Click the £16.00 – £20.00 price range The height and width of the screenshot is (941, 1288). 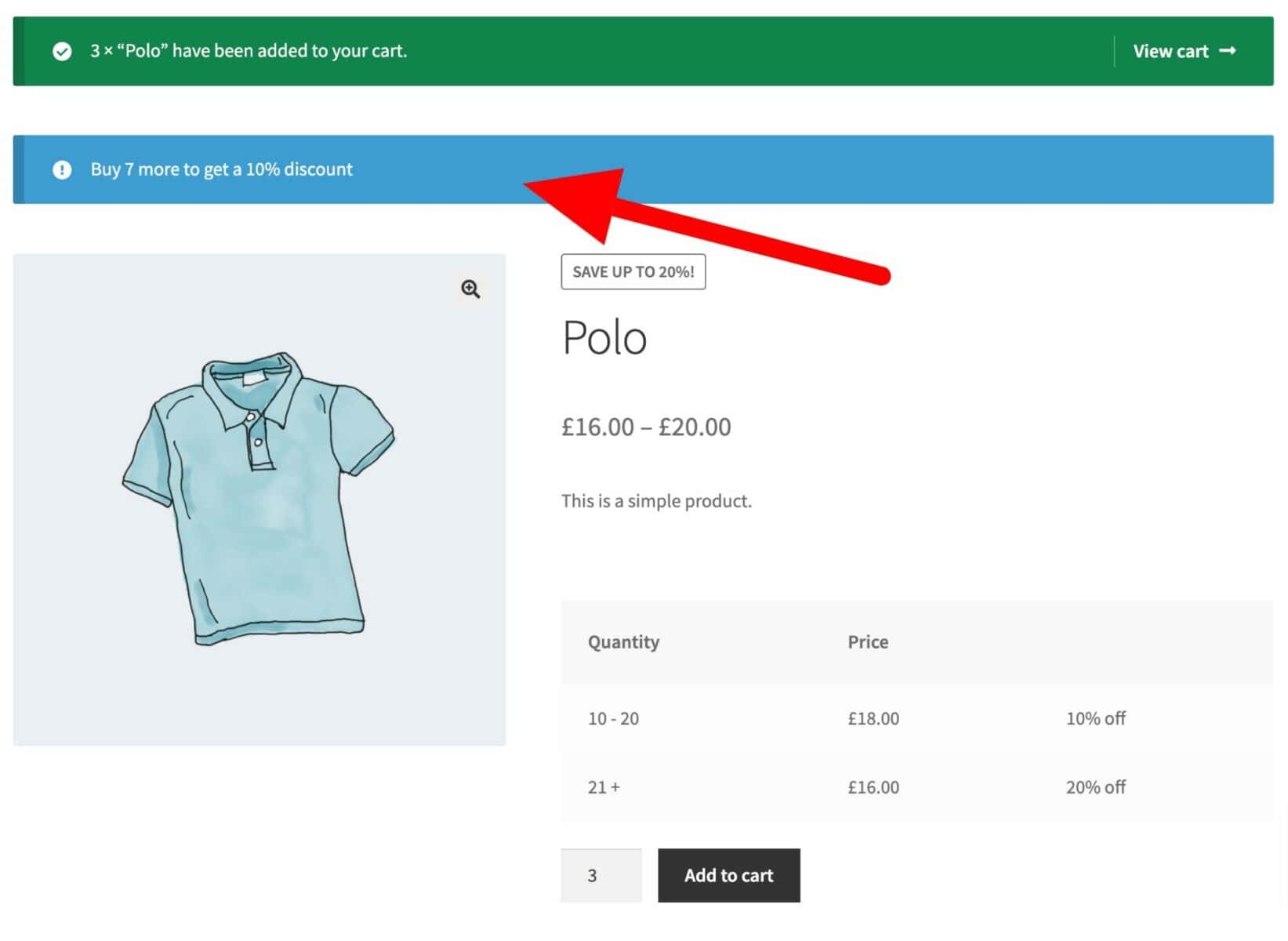[x=646, y=427]
